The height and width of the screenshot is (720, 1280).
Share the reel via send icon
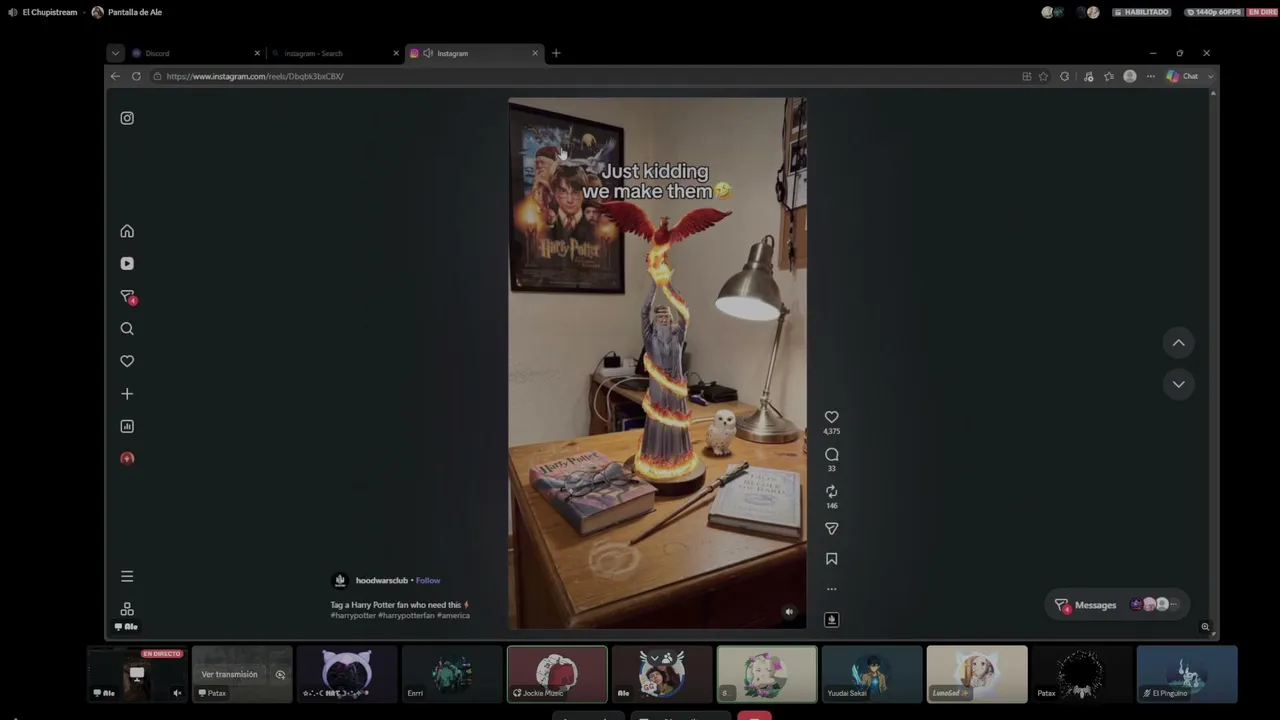pyautogui.click(x=831, y=529)
